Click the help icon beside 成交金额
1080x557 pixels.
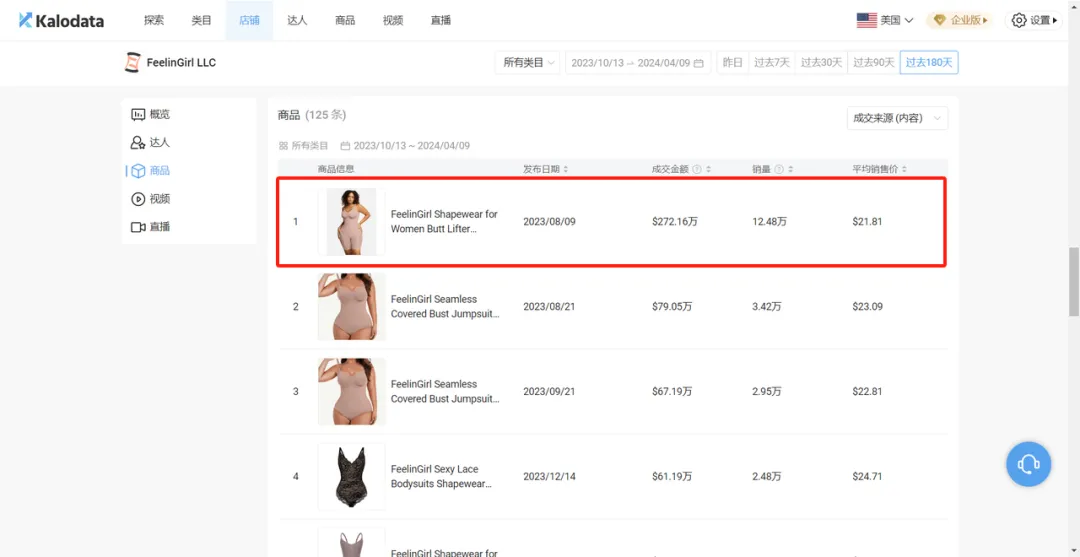point(697,169)
